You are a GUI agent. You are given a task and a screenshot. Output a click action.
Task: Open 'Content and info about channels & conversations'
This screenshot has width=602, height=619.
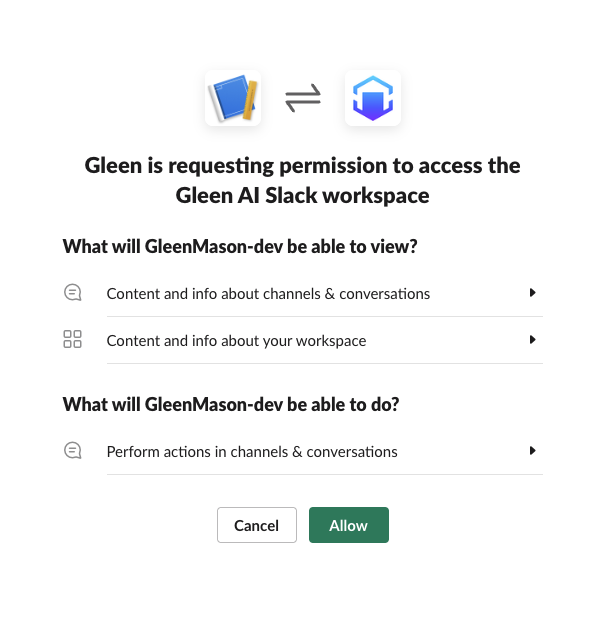coord(268,294)
